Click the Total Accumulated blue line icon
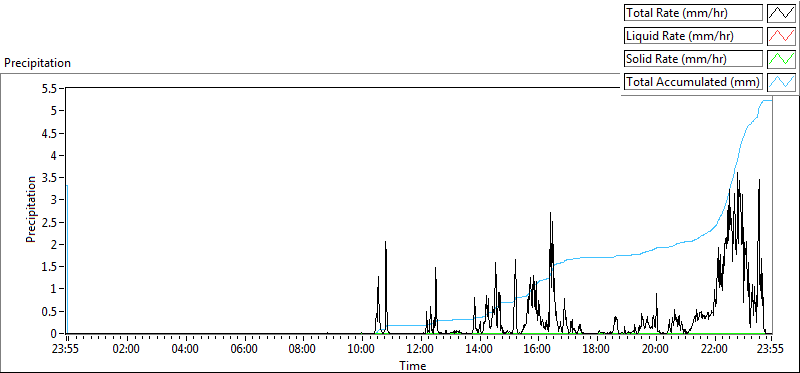Image resolution: width=800 pixels, height=373 pixels. point(781,81)
